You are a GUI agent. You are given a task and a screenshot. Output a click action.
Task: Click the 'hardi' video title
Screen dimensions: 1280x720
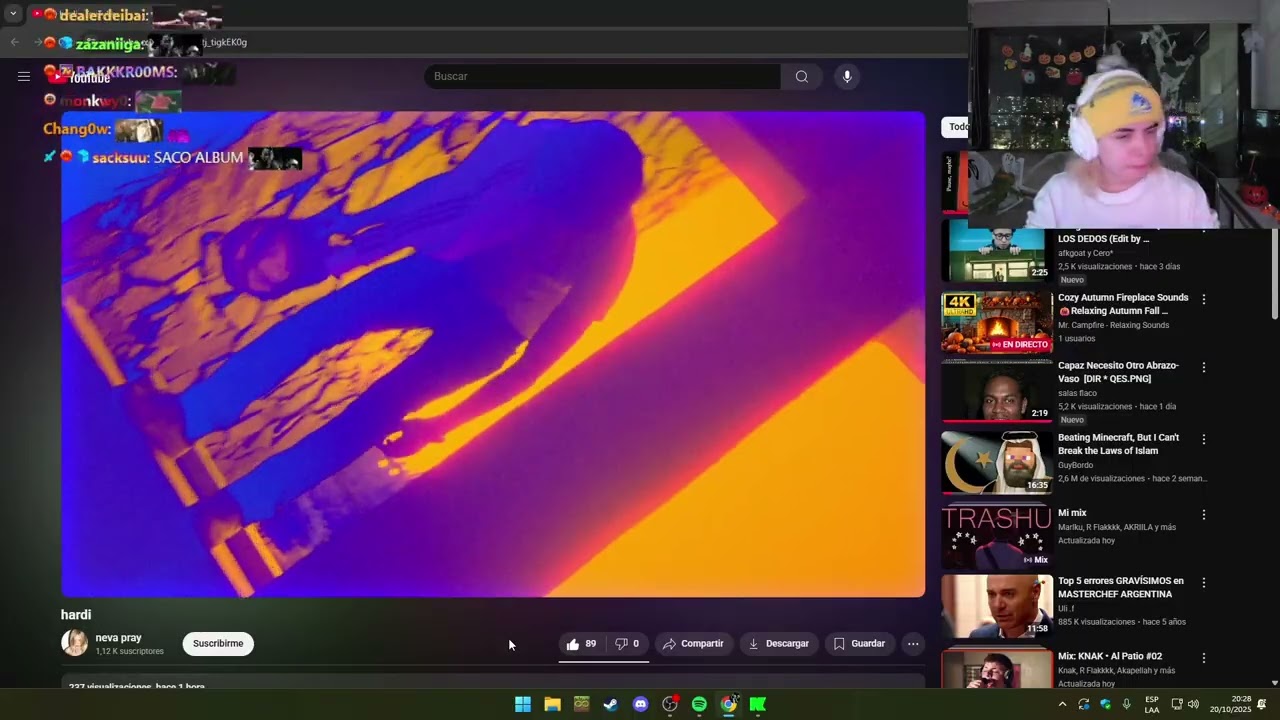coord(76,615)
